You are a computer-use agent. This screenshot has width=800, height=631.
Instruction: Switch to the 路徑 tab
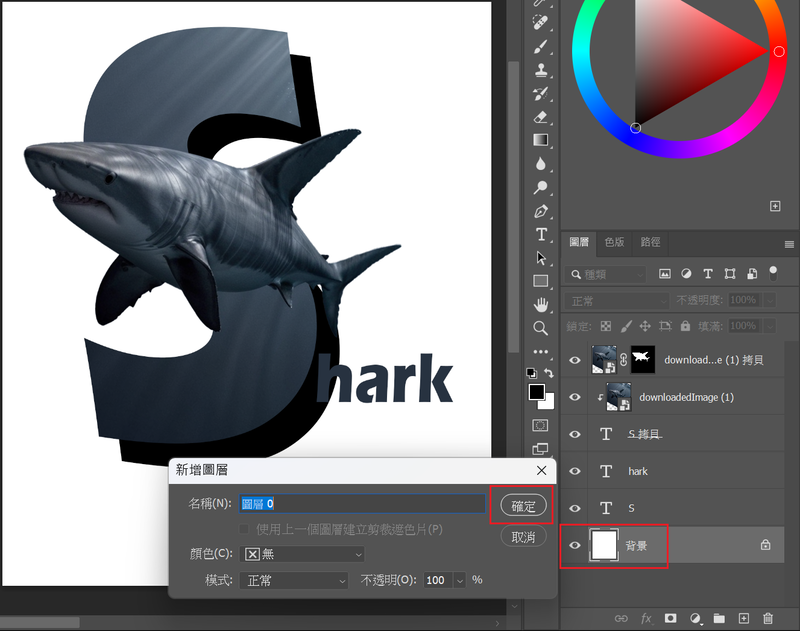coord(650,242)
